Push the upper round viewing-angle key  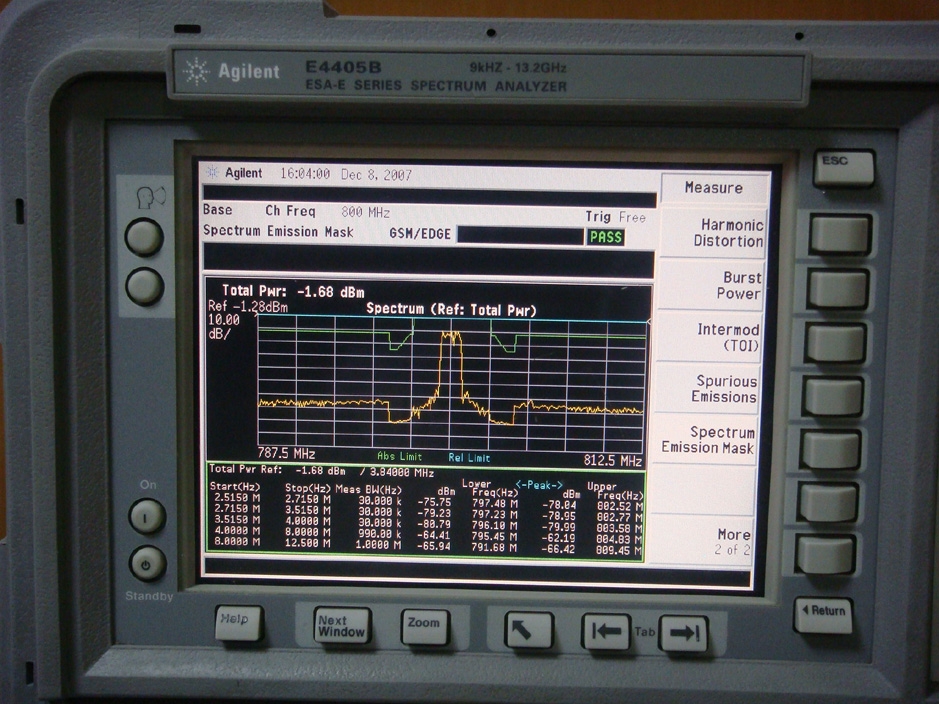(144, 237)
